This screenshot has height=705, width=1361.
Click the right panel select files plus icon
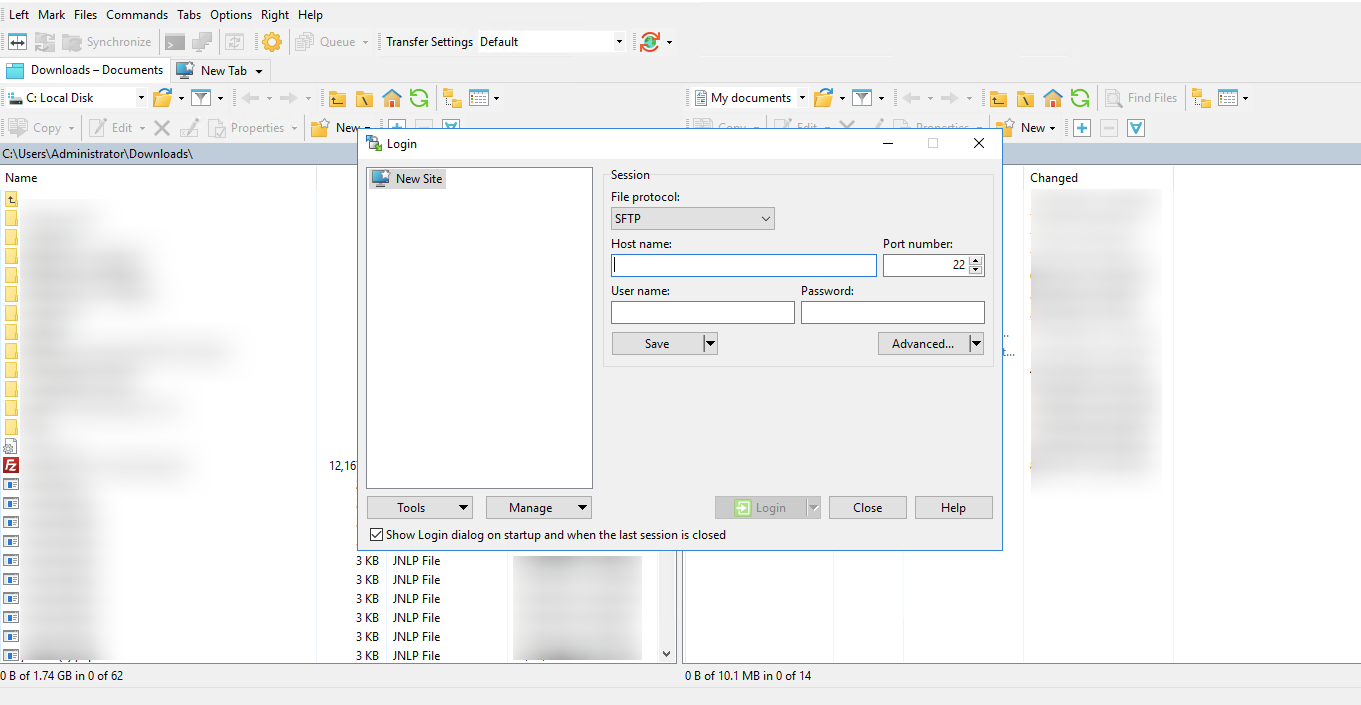[1082, 128]
